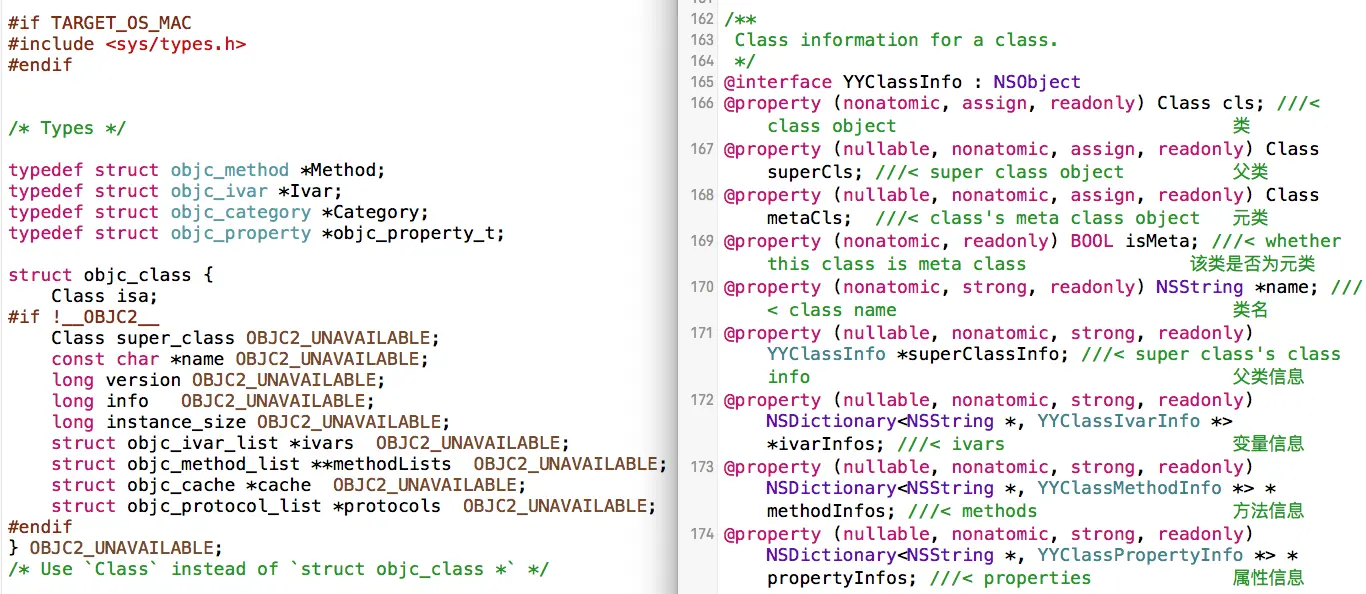
Task: Click the Chinese comment '属性信息'
Action: pyautogui.click(x=1269, y=578)
